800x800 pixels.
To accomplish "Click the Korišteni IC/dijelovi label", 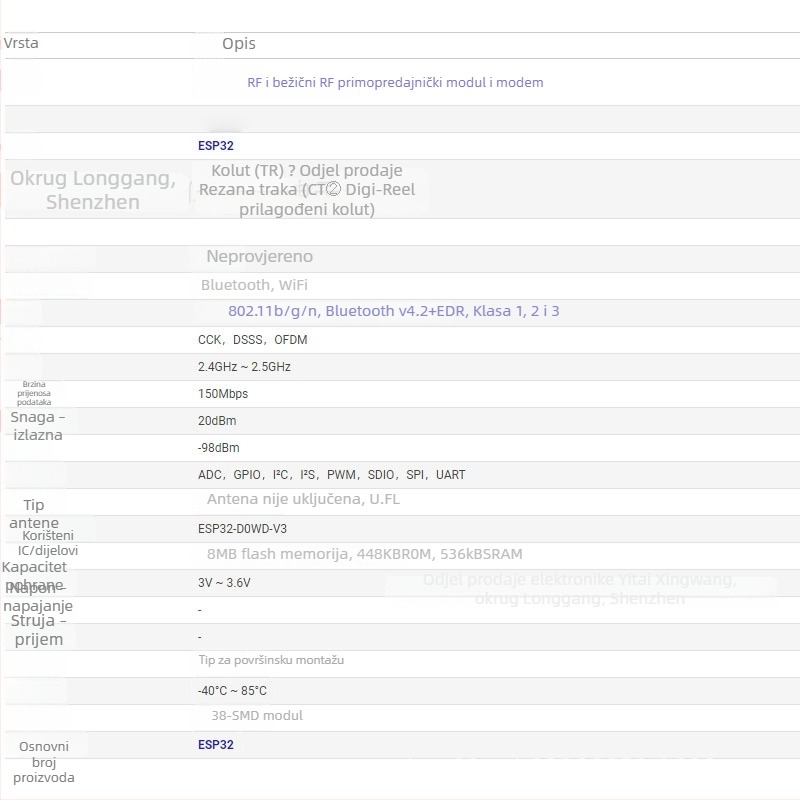I will [x=48, y=543].
